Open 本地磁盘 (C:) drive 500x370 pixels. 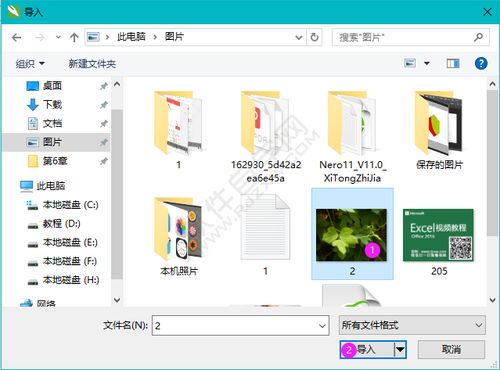[x=70, y=205]
